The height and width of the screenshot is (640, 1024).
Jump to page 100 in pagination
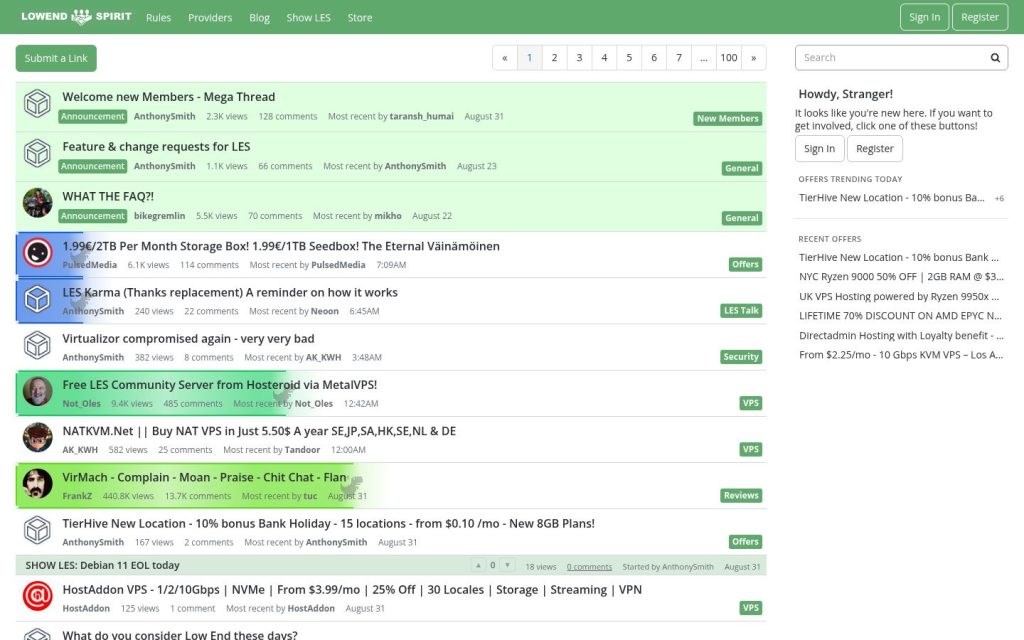[729, 57]
